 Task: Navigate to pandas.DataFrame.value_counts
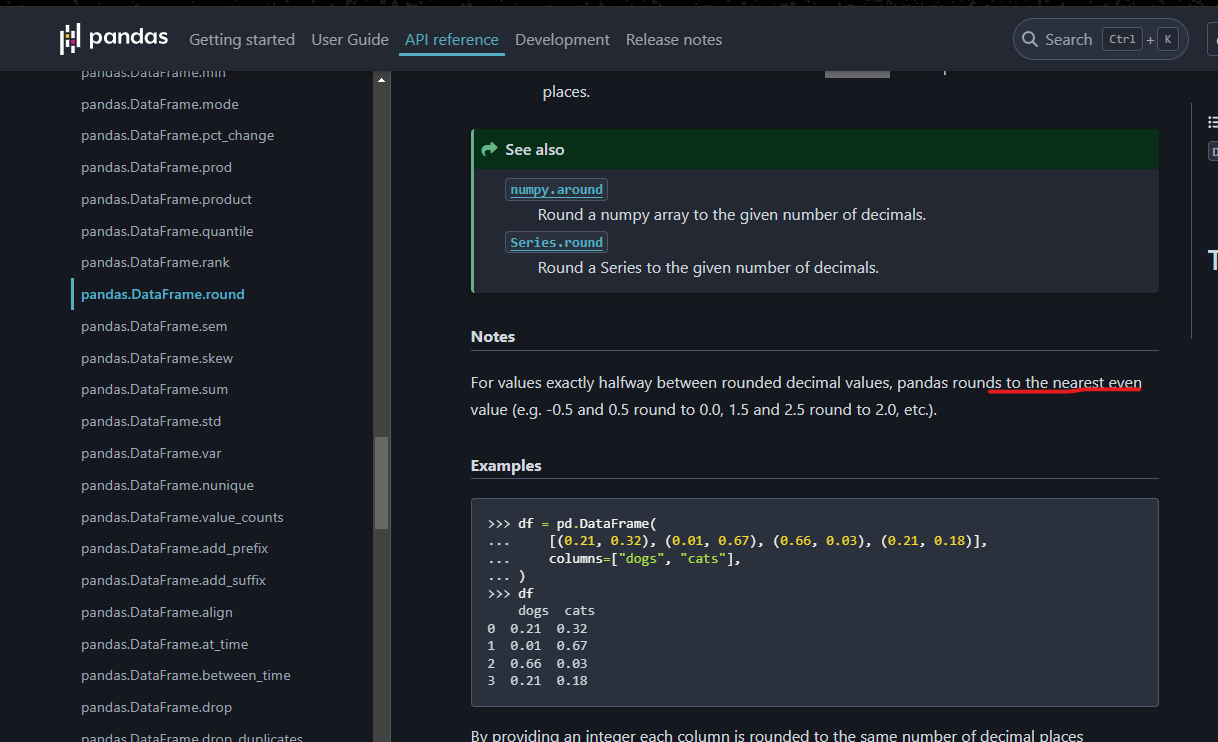(182, 517)
